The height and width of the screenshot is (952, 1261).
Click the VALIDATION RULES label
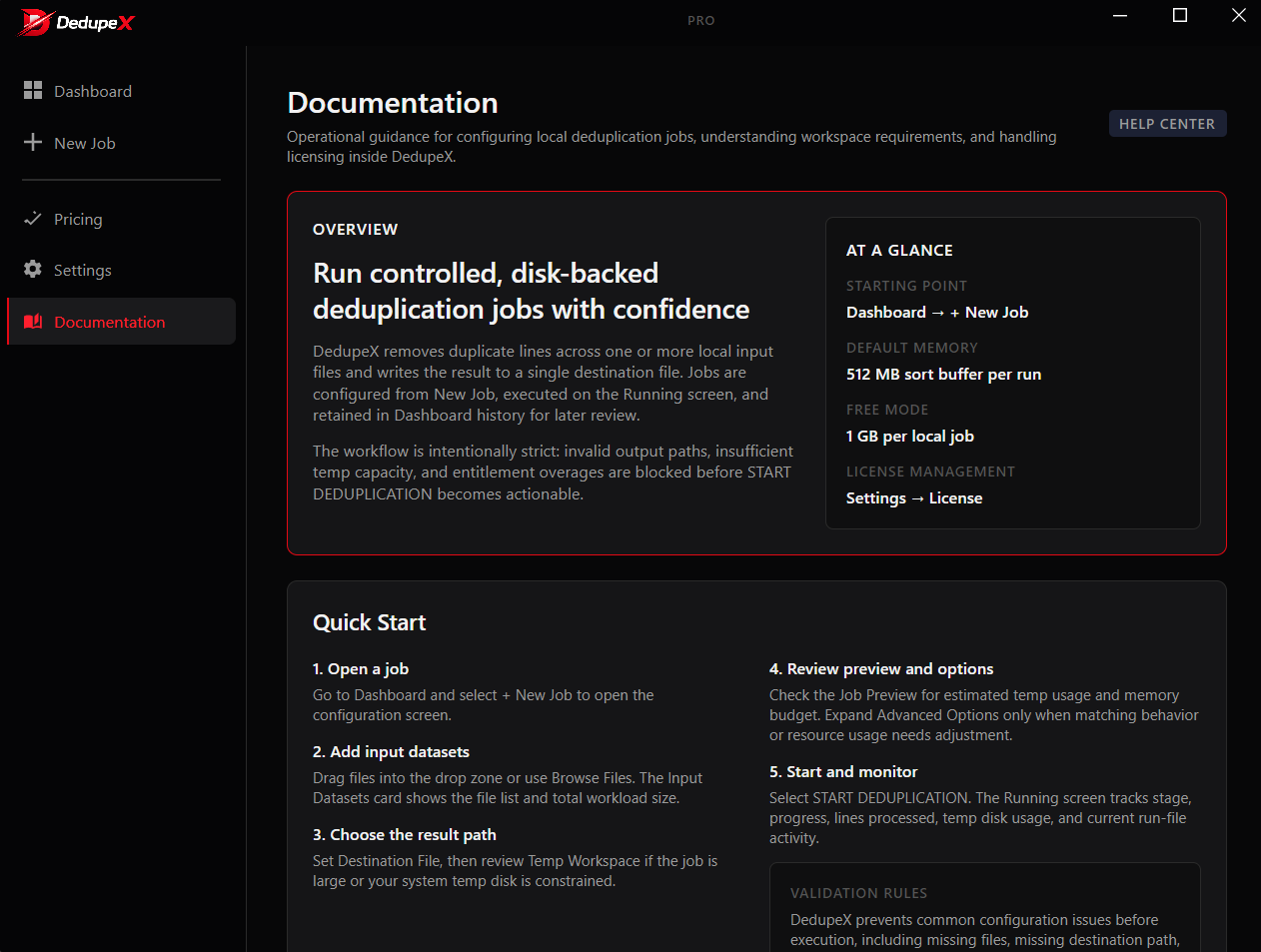858,893
